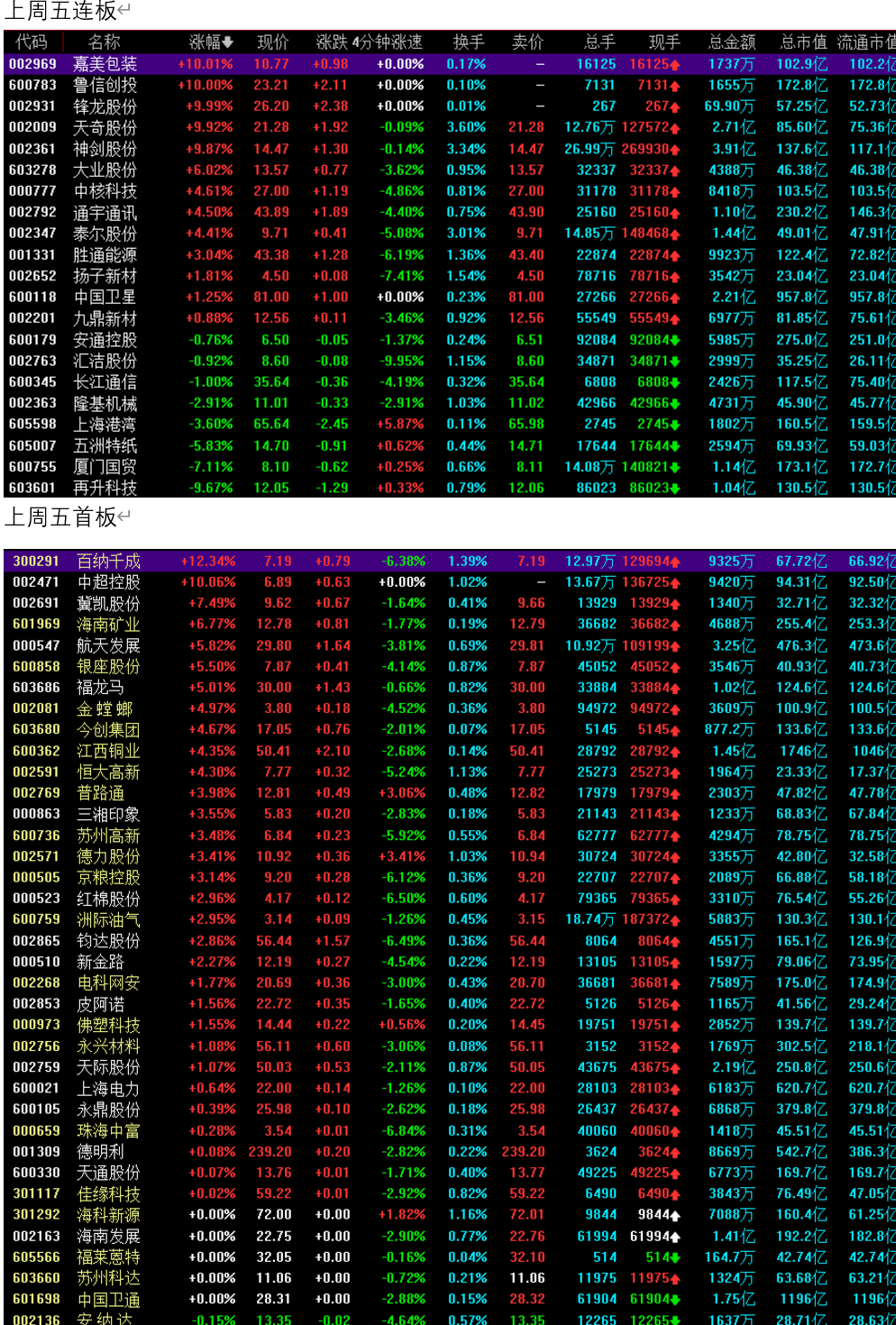The width and height of the screenshot is (896, 1325).
Task: Select stock 五洲特纸
Action: point(105,445)
